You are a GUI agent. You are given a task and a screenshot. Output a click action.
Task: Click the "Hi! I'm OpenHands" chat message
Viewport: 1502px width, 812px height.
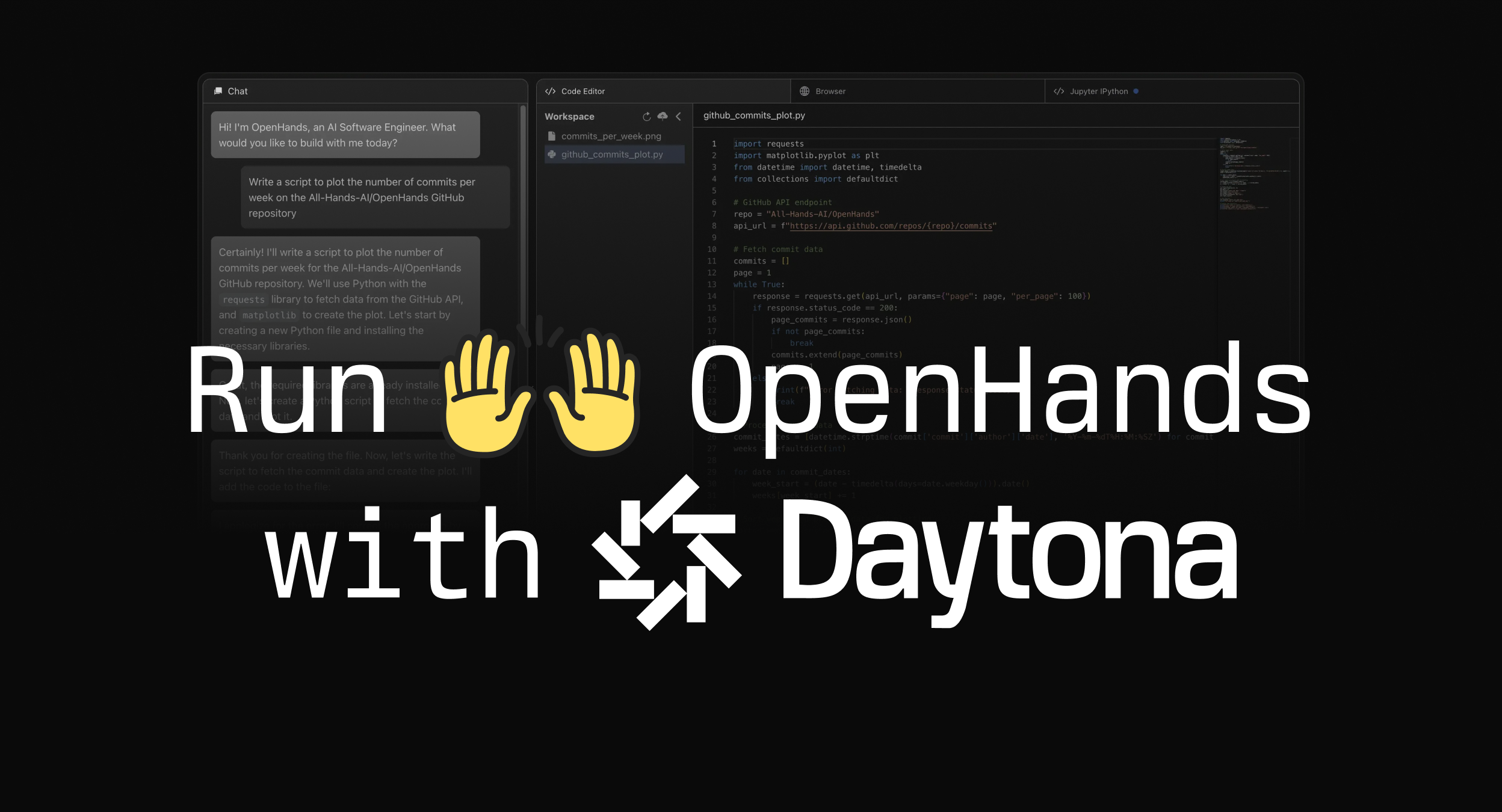pos(345,135)
